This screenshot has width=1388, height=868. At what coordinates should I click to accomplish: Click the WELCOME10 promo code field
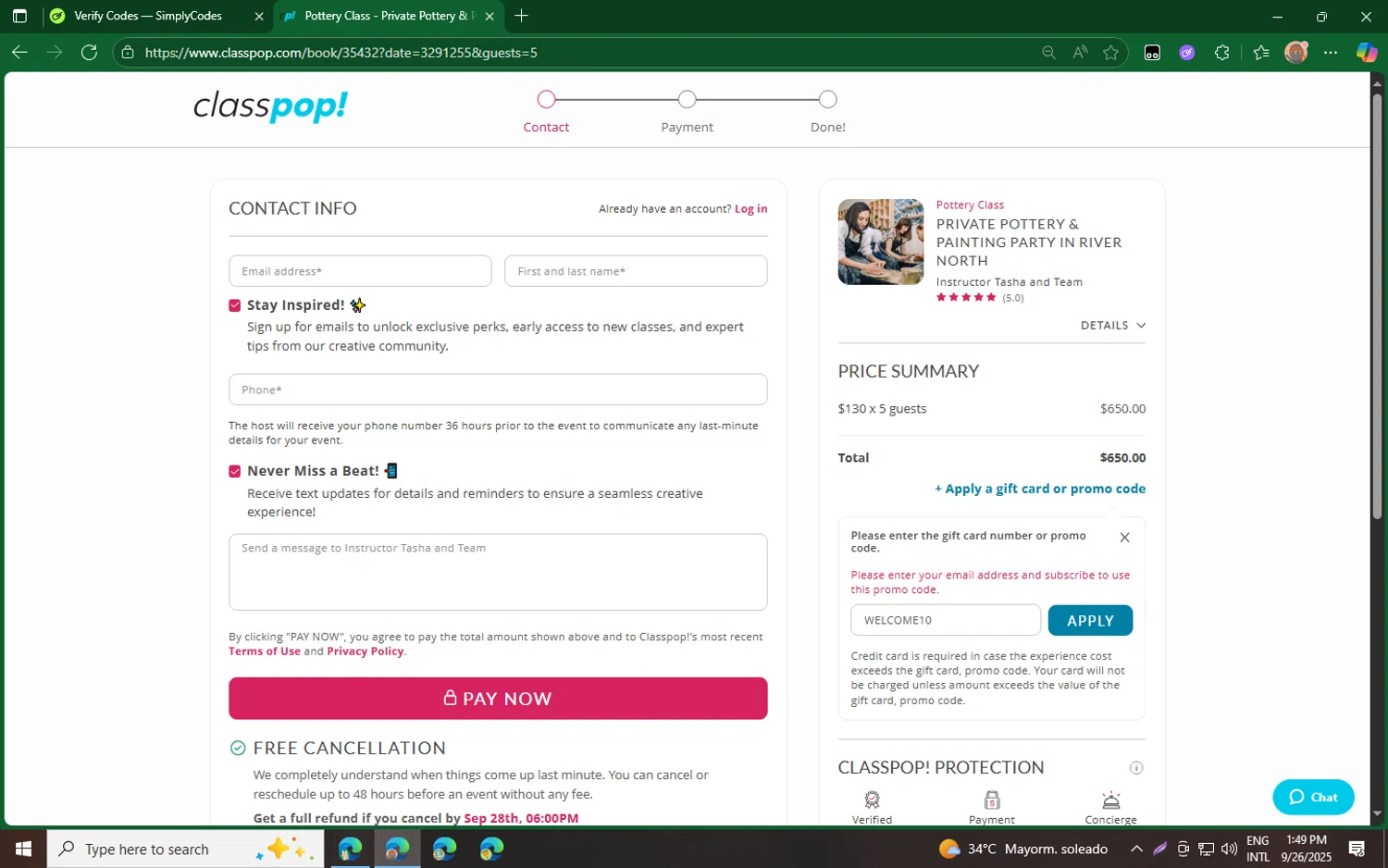pos(946,620)
